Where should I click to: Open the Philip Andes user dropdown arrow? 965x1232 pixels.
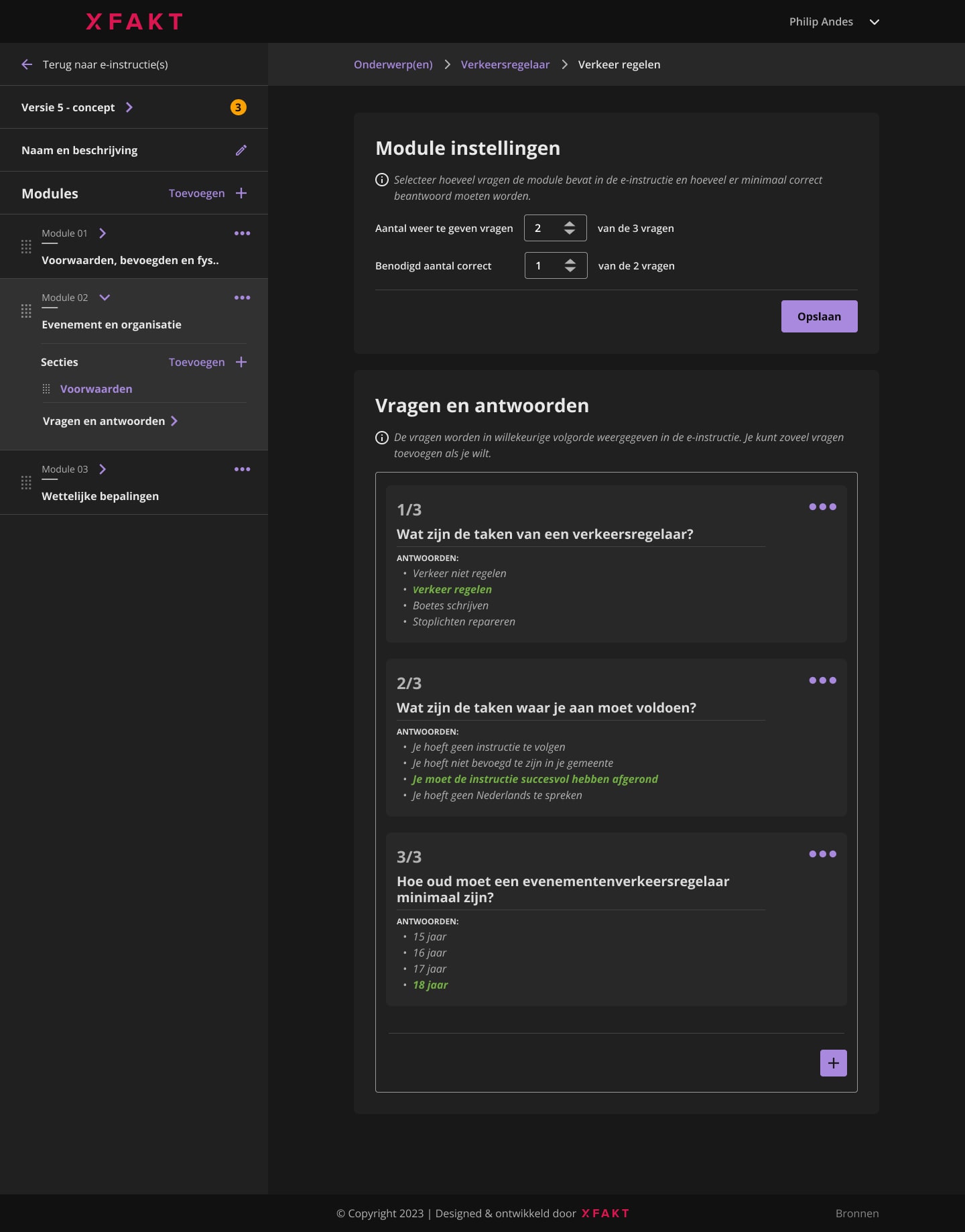click(875, 21)
